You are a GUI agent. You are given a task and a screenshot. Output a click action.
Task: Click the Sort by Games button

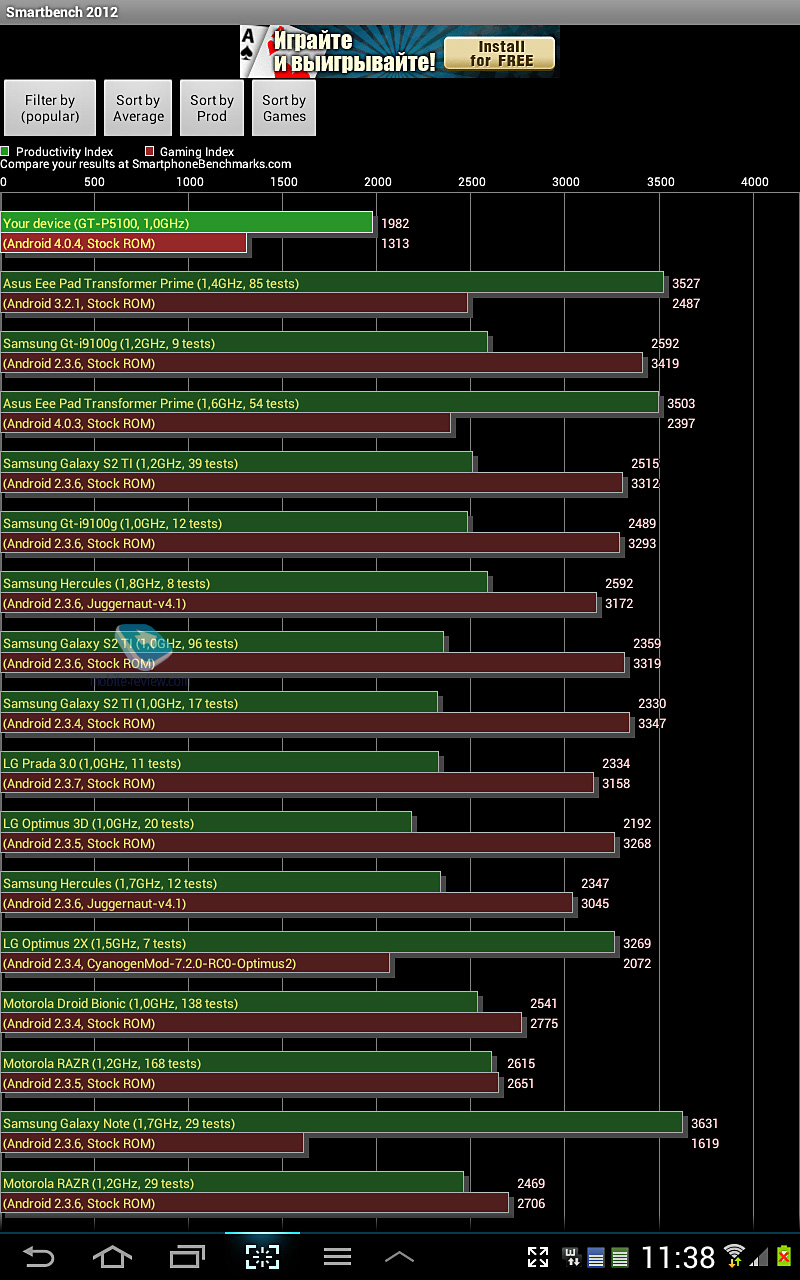click(284, 108)
